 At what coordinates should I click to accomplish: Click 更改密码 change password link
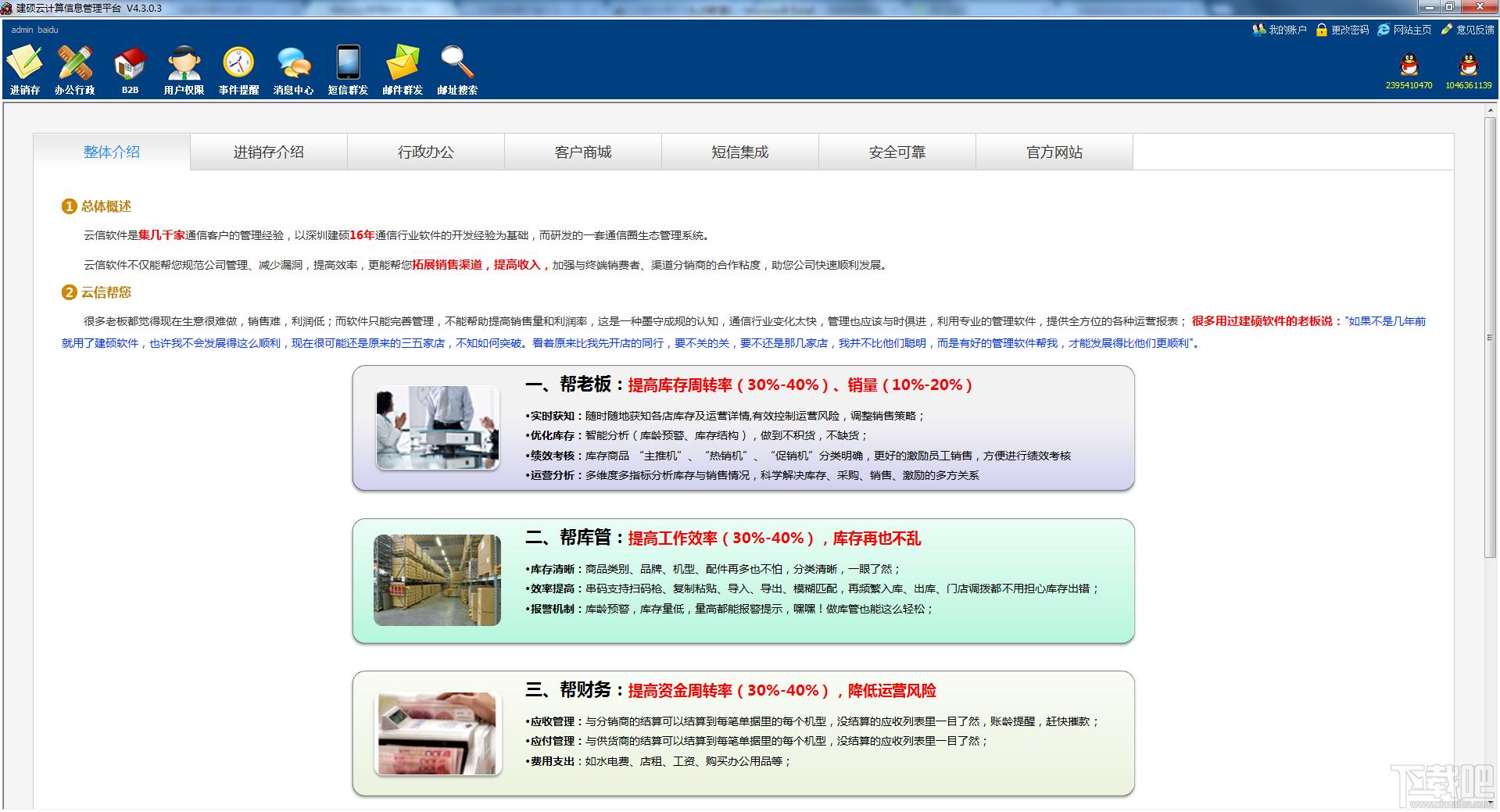pos(1342,30)
